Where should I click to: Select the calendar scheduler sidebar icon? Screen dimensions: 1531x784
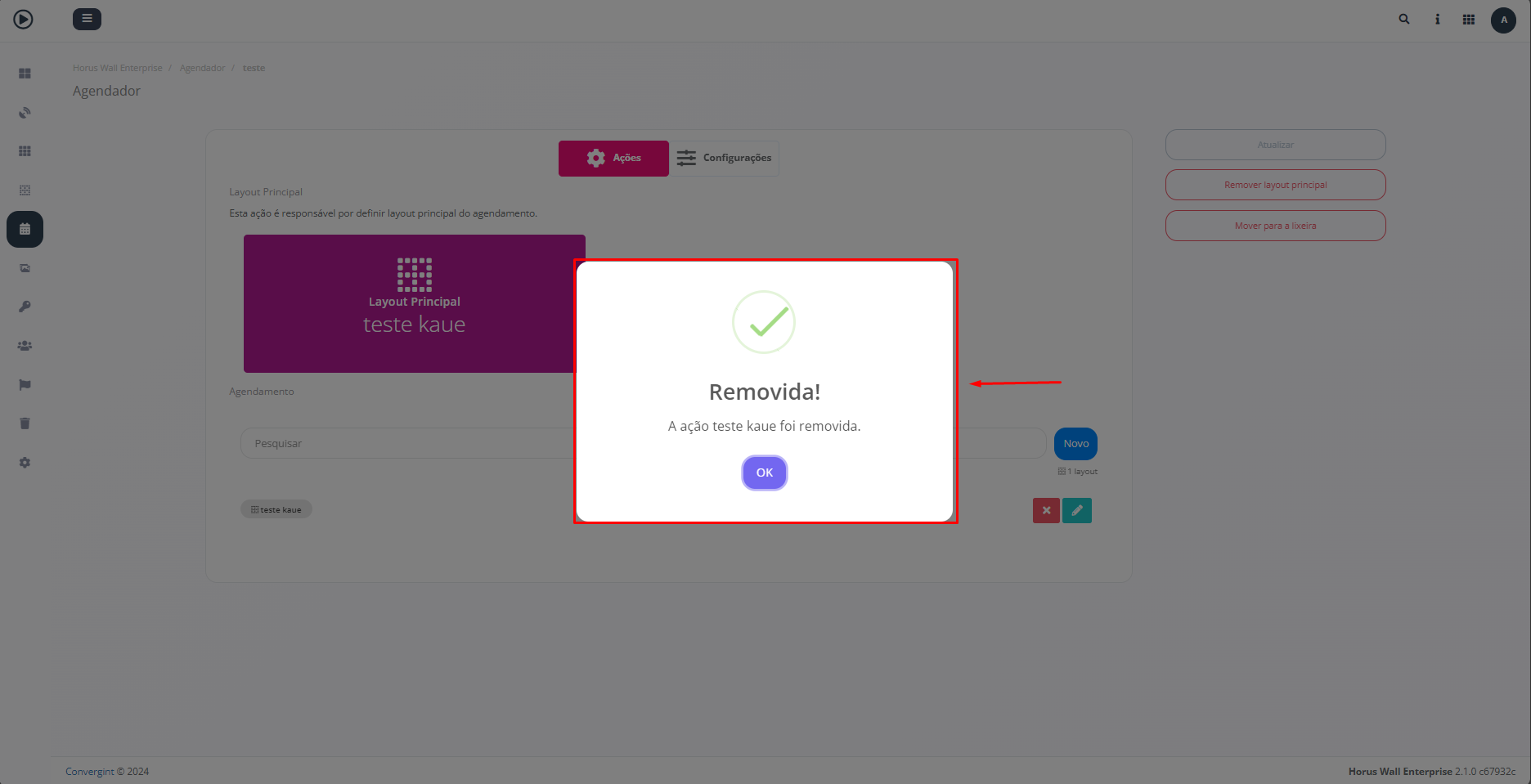[25, 230]
